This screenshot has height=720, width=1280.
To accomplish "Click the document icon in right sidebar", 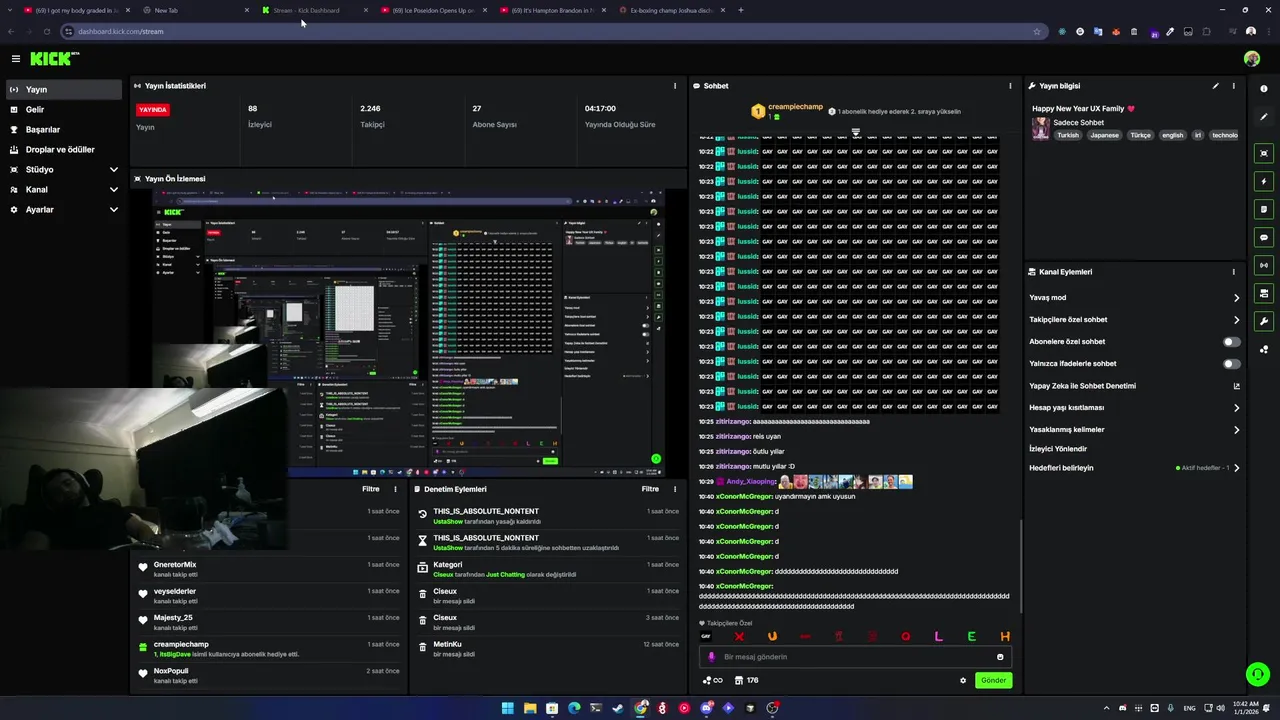I will [x=1264, y=210].
